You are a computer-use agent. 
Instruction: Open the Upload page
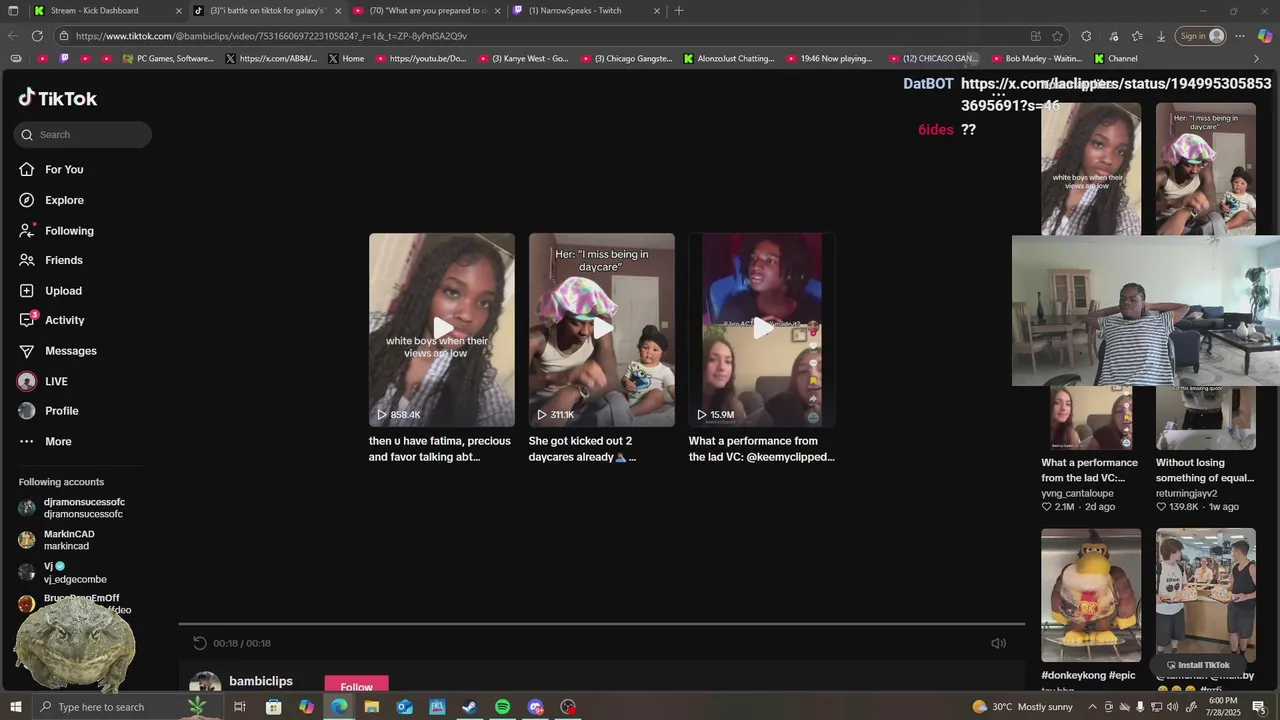pos(63,291)
